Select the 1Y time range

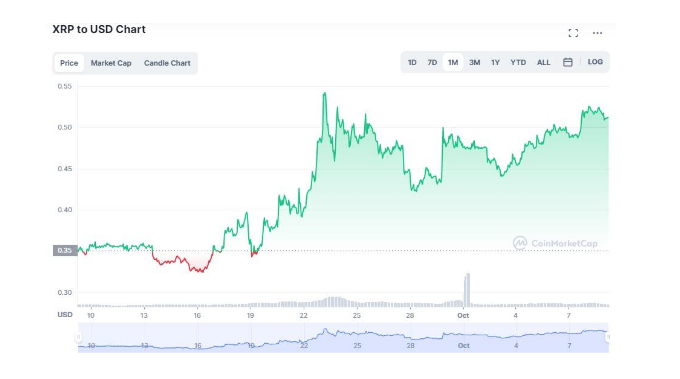click(496, 62)
